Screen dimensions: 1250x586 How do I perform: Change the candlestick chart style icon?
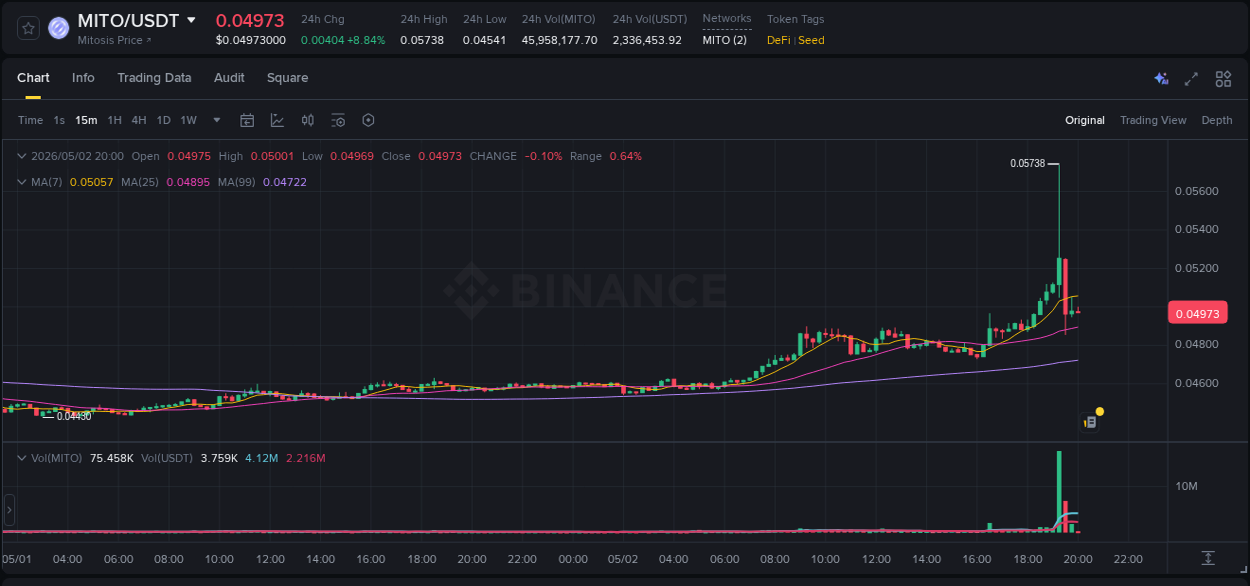[x=308, y=120]
